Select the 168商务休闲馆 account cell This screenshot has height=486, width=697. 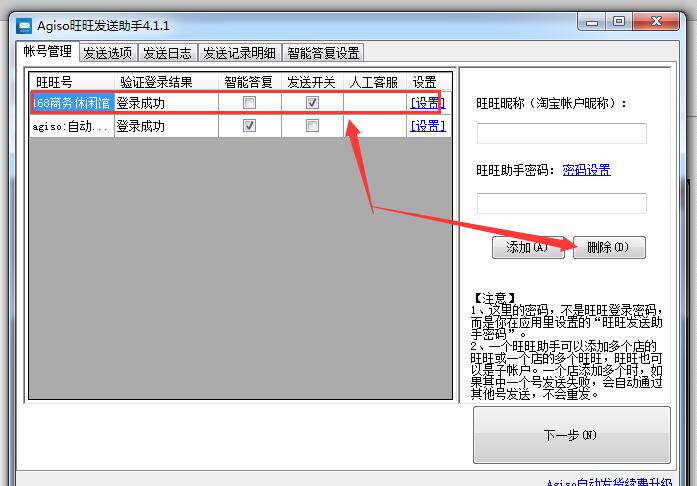tap(72, 103)
